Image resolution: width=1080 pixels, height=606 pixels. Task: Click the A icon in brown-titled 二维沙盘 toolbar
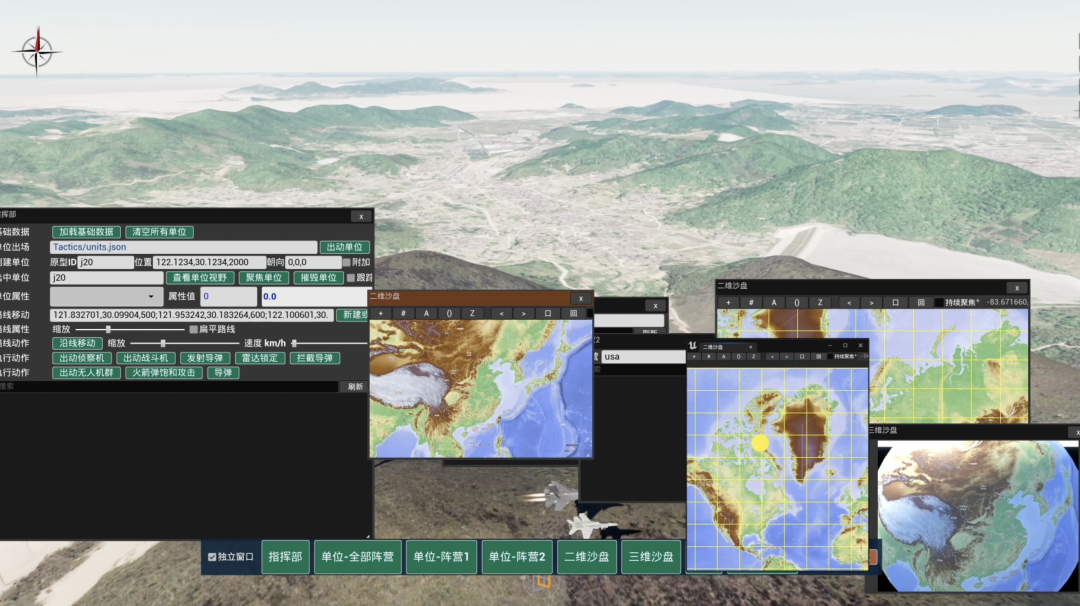[426, 313]
